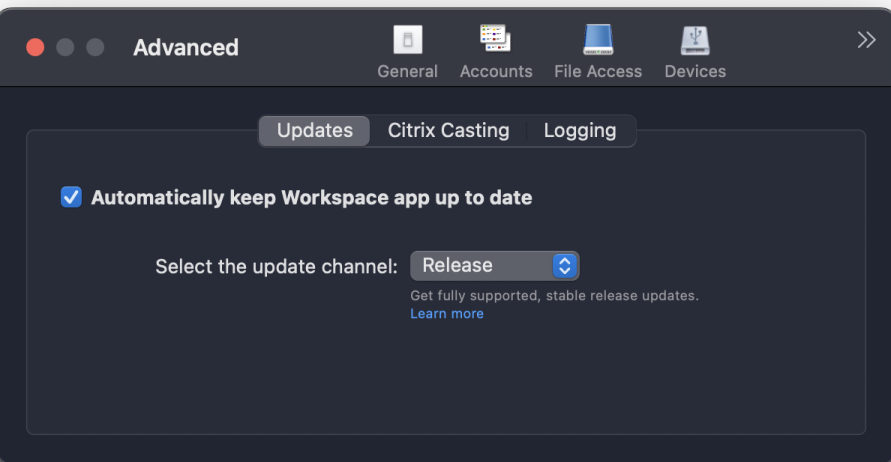Screen dimensions: 891x462
Task: Click the Accounts toolbar label
Action: point(496,71)
